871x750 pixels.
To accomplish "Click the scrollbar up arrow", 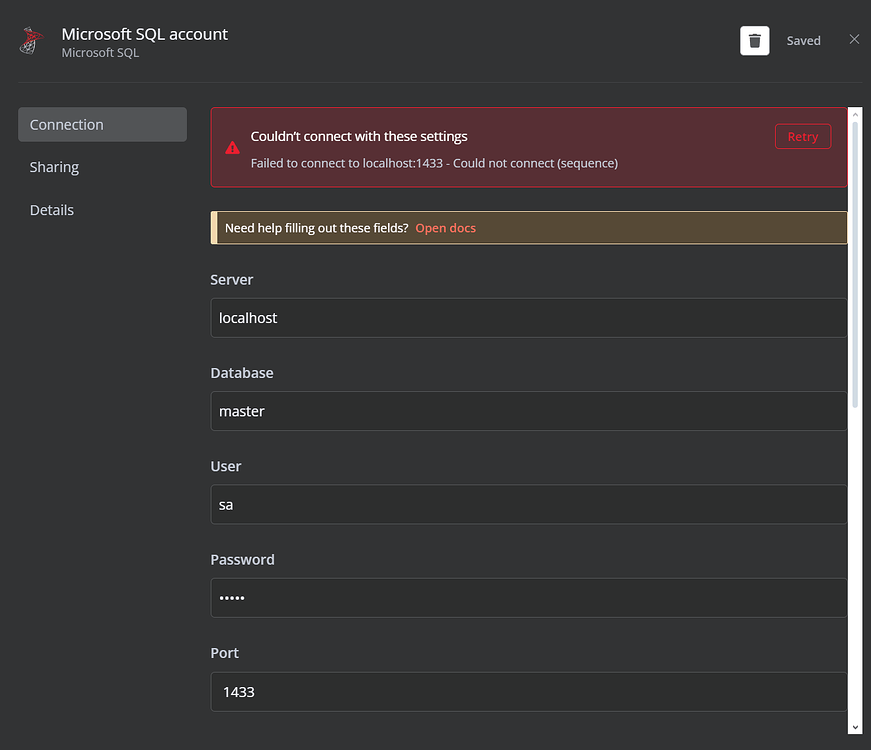I will tap(855, 115).
